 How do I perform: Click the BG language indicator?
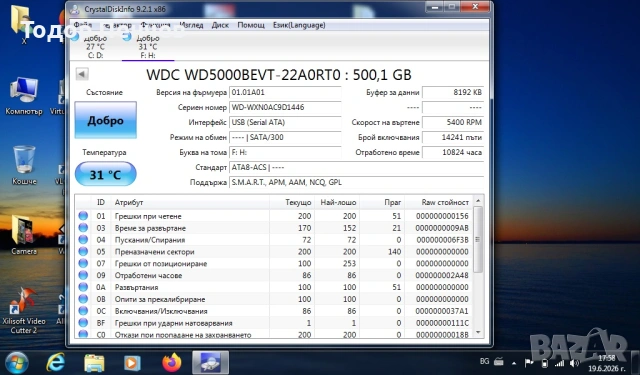click(484, 361)
